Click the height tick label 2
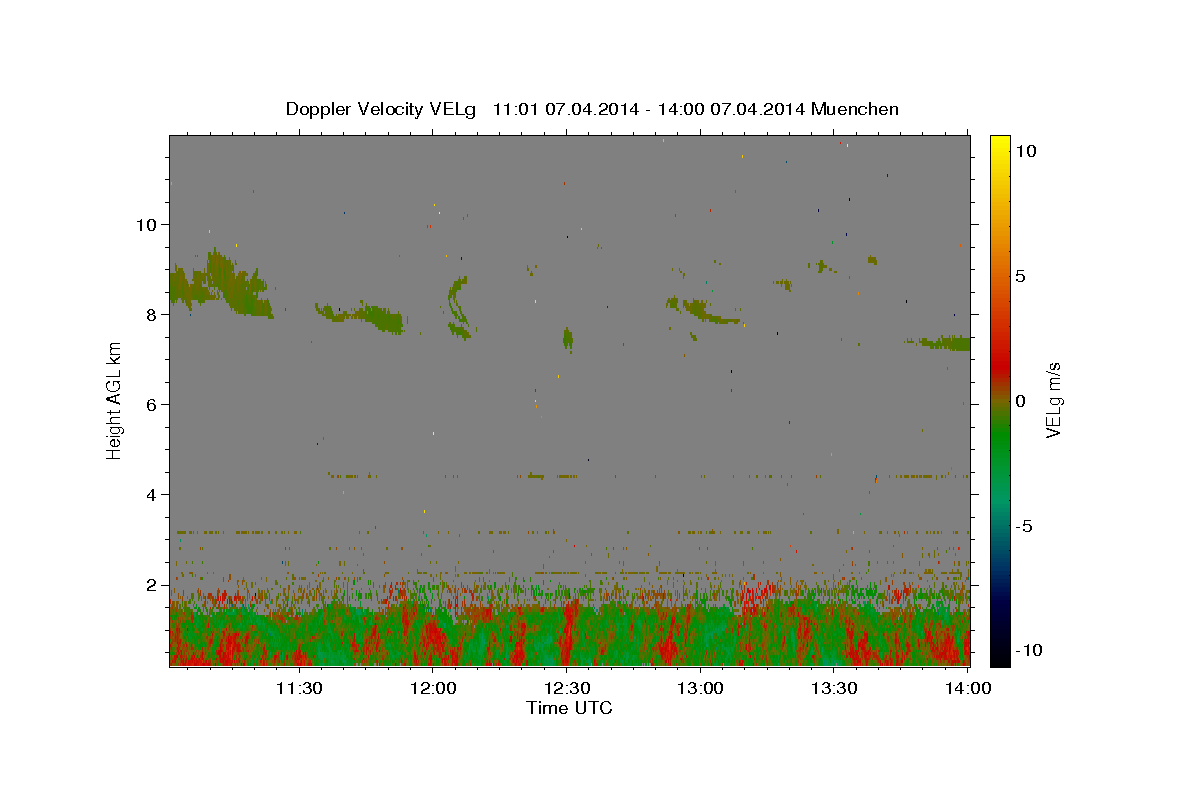This screenshot has width=1200, height=800. coord(151,584)
